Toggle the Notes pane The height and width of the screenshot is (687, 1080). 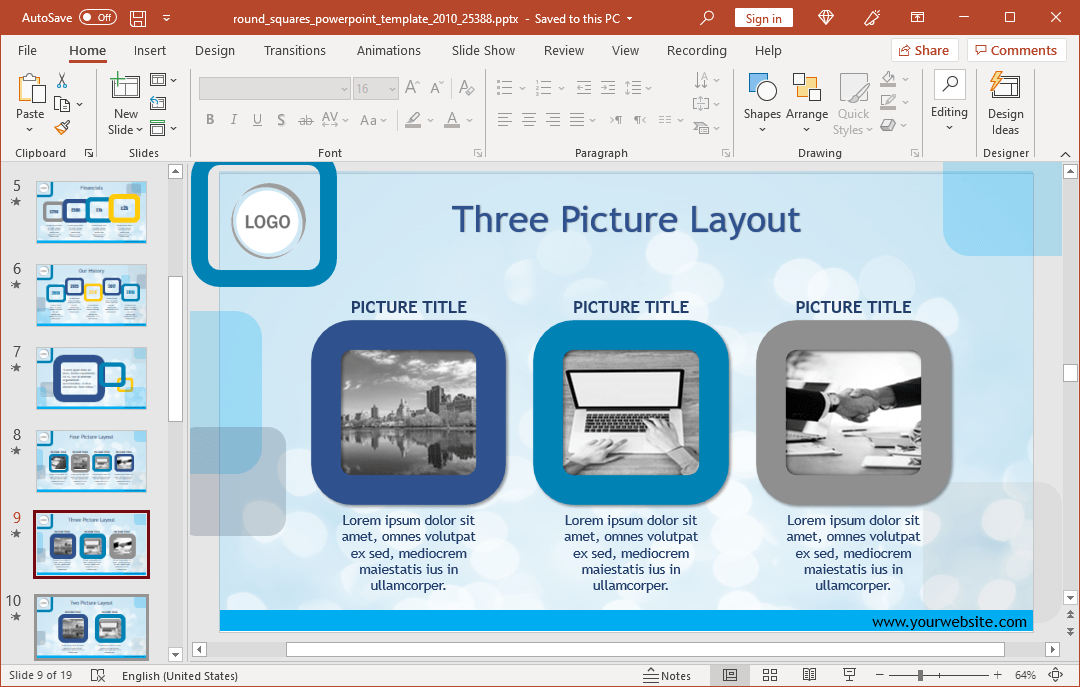click(x=668, y=675)
